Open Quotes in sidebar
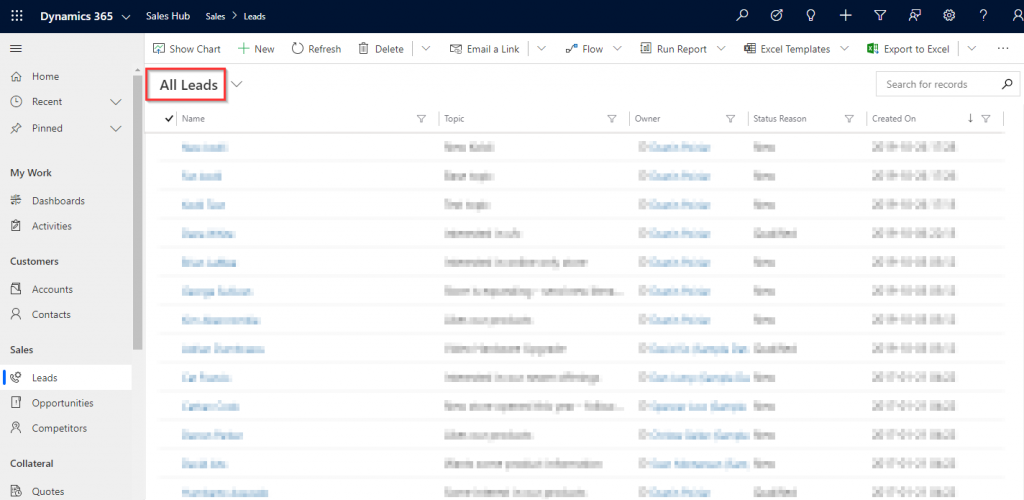 click(x=65, y=492)
